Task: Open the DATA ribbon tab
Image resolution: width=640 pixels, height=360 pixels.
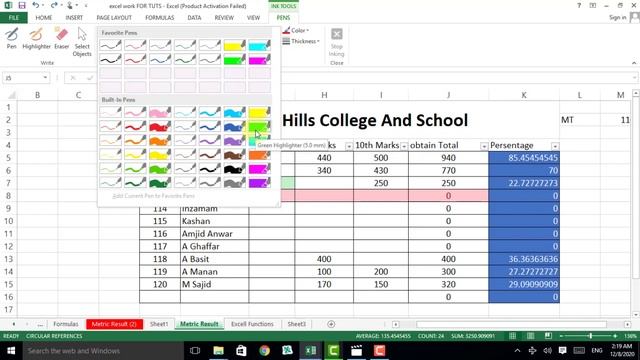Action: pos(194,18)
